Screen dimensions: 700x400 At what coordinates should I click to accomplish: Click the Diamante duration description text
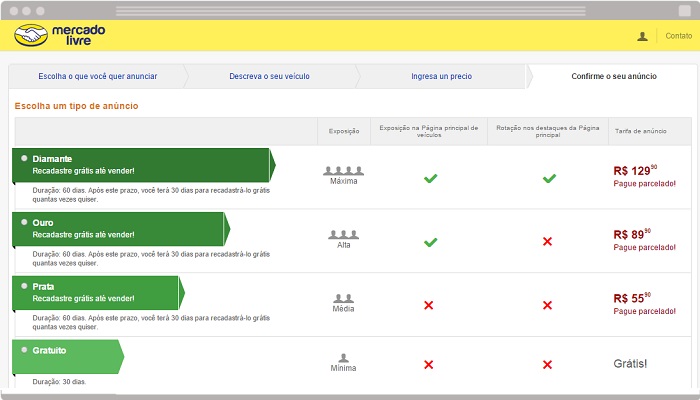point(151,195)
